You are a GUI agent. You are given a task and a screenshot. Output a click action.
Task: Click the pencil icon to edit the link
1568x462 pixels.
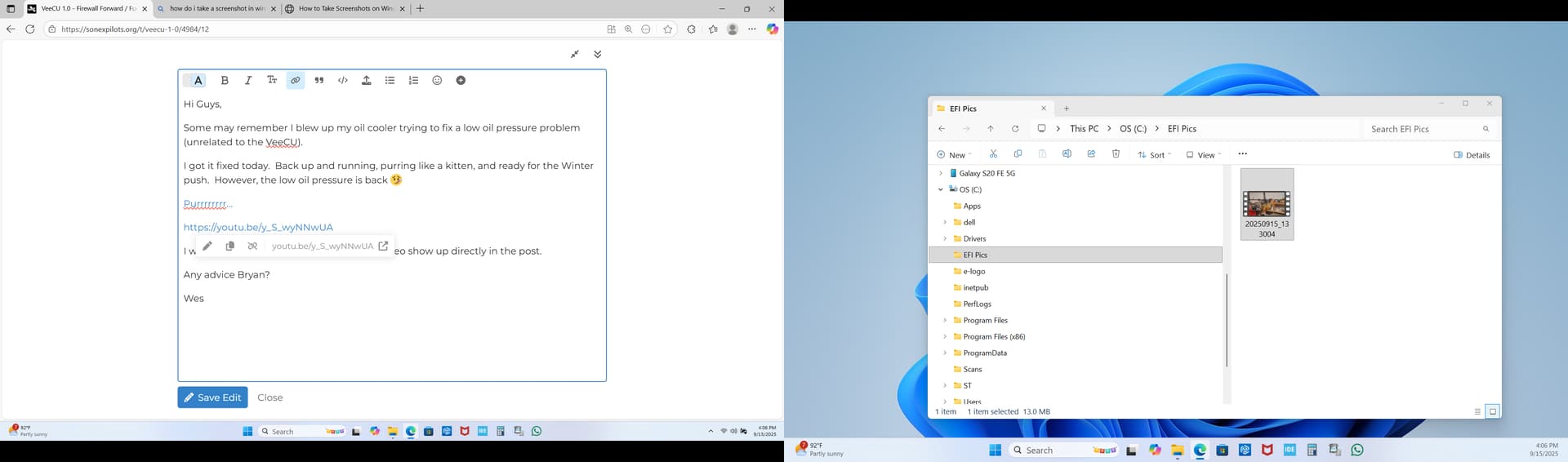point(207,247)
